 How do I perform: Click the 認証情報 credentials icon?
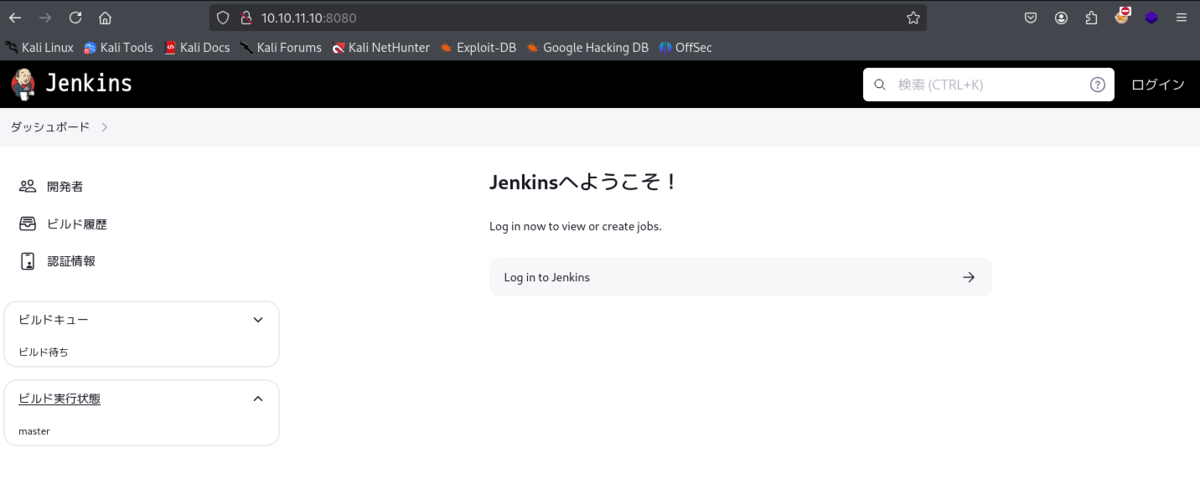pyautogui.click(x=28, y=261)
